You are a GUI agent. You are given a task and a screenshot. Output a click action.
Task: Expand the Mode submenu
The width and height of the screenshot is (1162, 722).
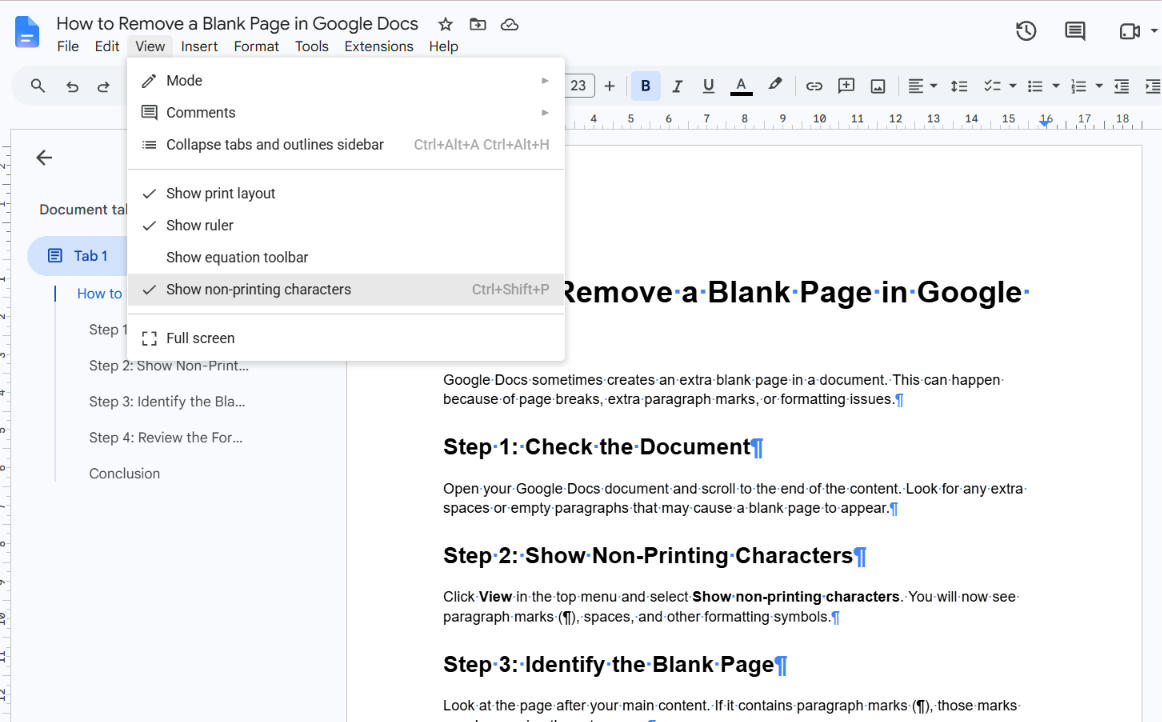click(x=346, y=80)
